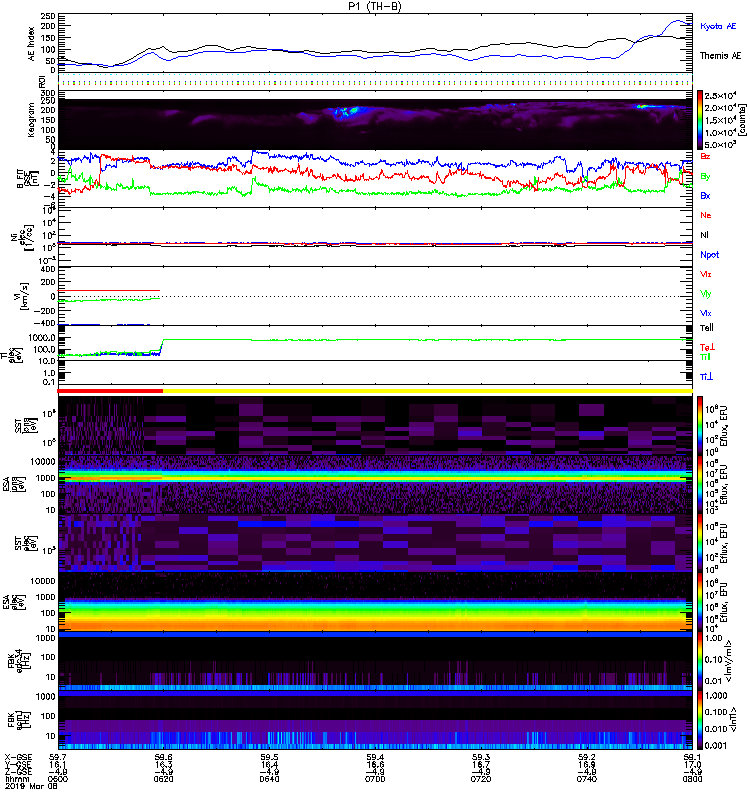Select the red Ne legend label
750x800 pixels.
(x=706, y=215)
